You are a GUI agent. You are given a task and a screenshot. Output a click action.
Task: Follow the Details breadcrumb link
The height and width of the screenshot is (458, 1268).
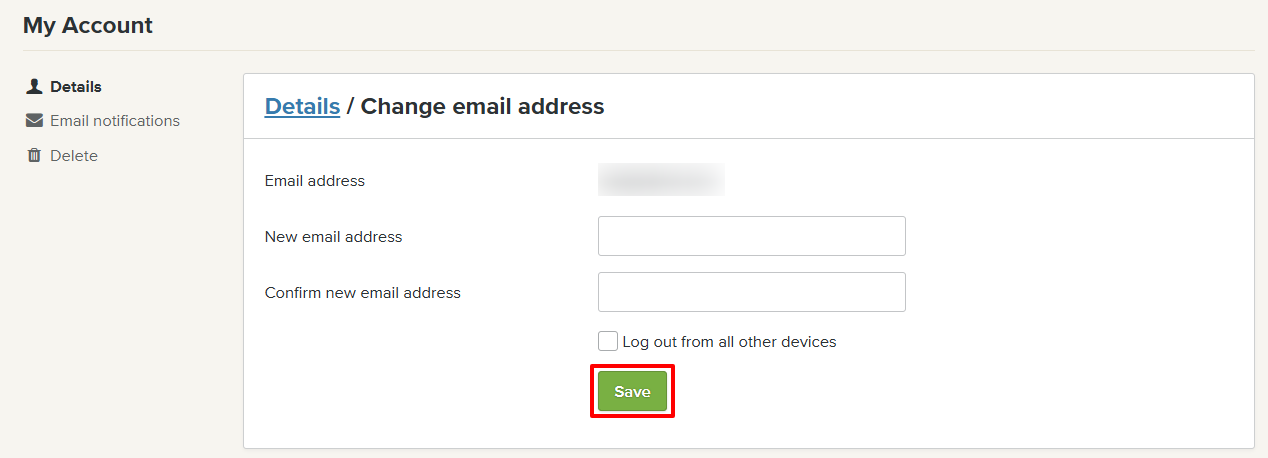point(302,106)
